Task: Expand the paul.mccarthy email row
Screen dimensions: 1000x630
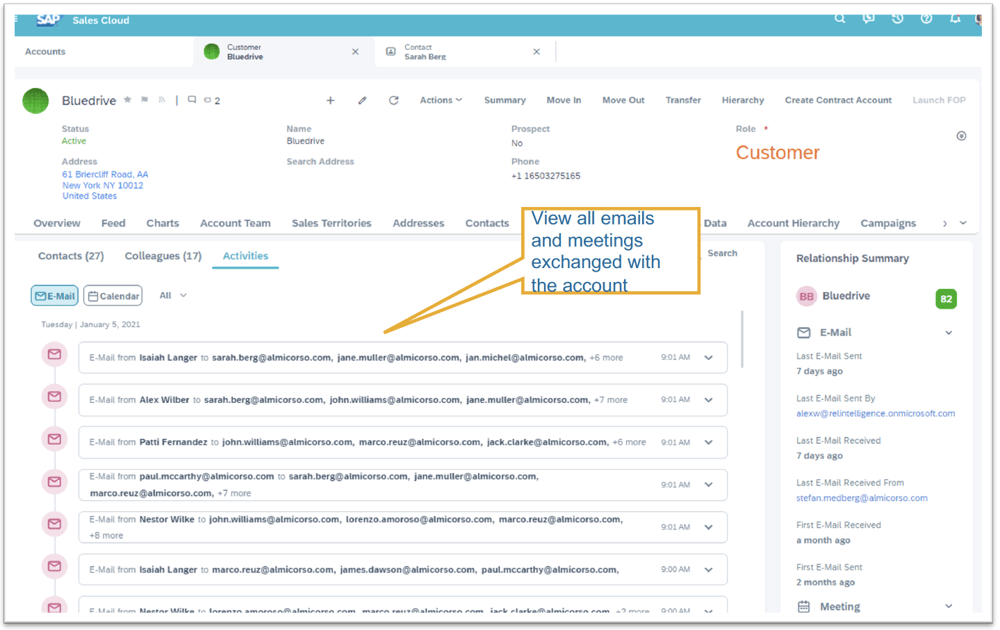Action: tap(709, 485)
